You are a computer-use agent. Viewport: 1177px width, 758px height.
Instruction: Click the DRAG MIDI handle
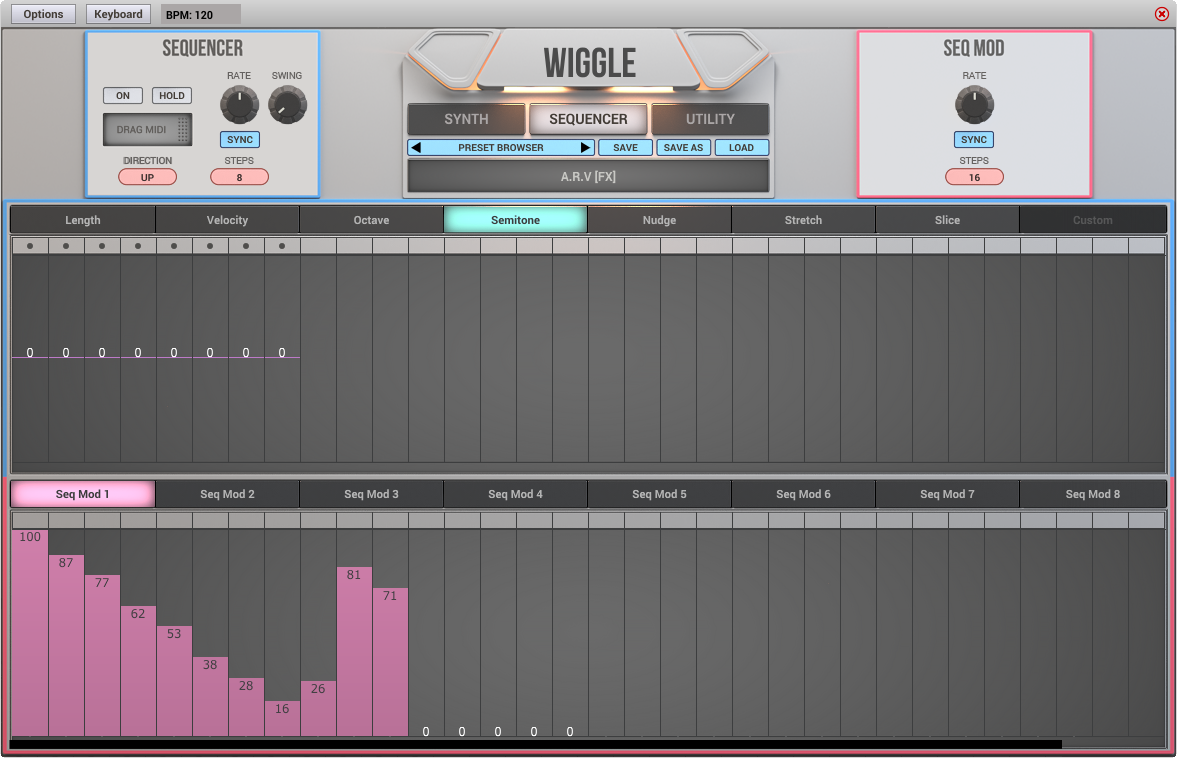pyautogui.click(x=147, y=130)
